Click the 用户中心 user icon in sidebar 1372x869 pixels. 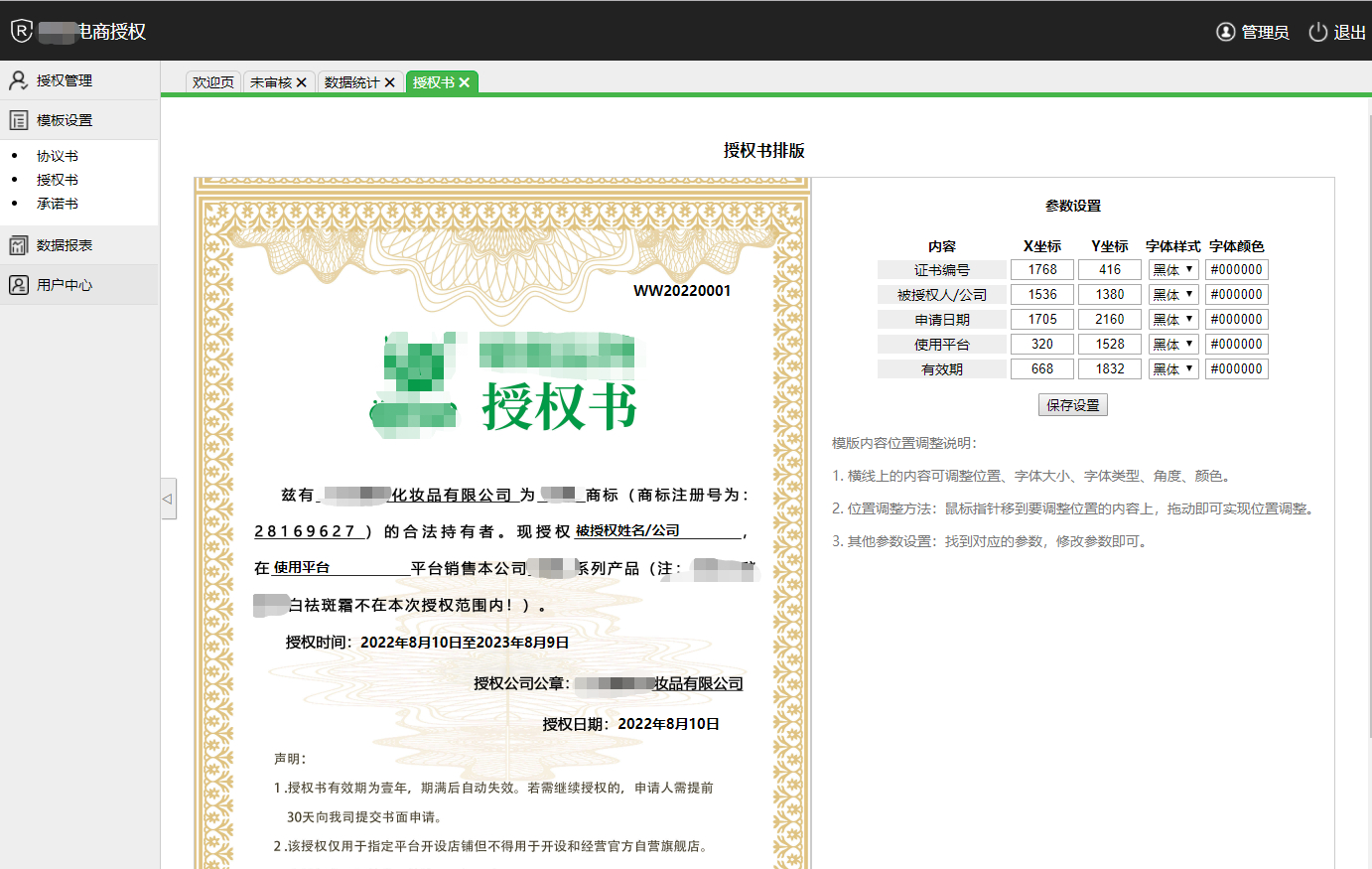(x=18, y=285)
